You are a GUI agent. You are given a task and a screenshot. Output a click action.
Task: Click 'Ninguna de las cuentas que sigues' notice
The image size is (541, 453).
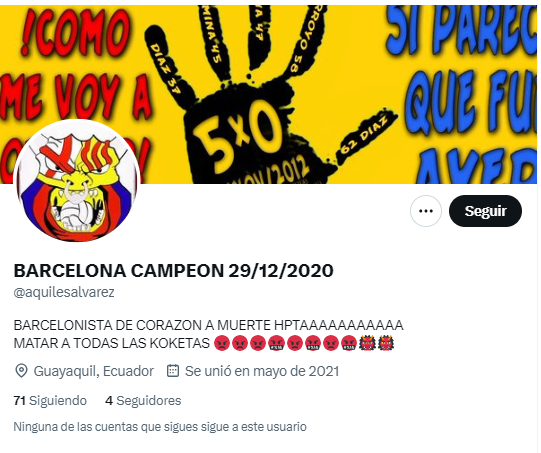(x=161, y=429)
